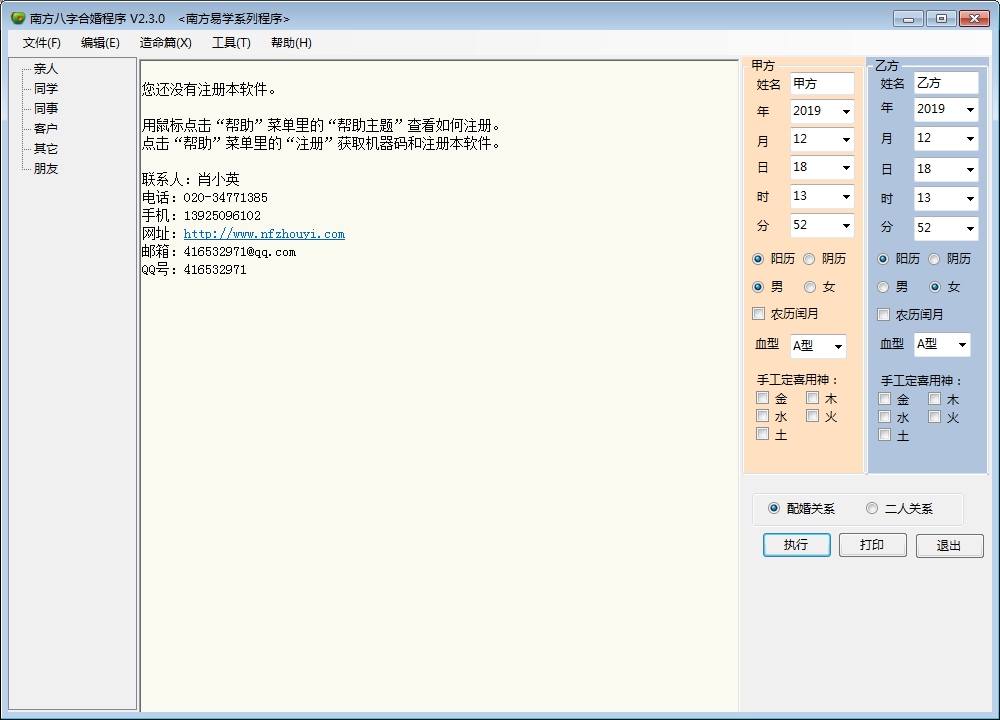Select 朋友 in the category tree
This screenshot has height=720, width=1000.
point(46,169)
